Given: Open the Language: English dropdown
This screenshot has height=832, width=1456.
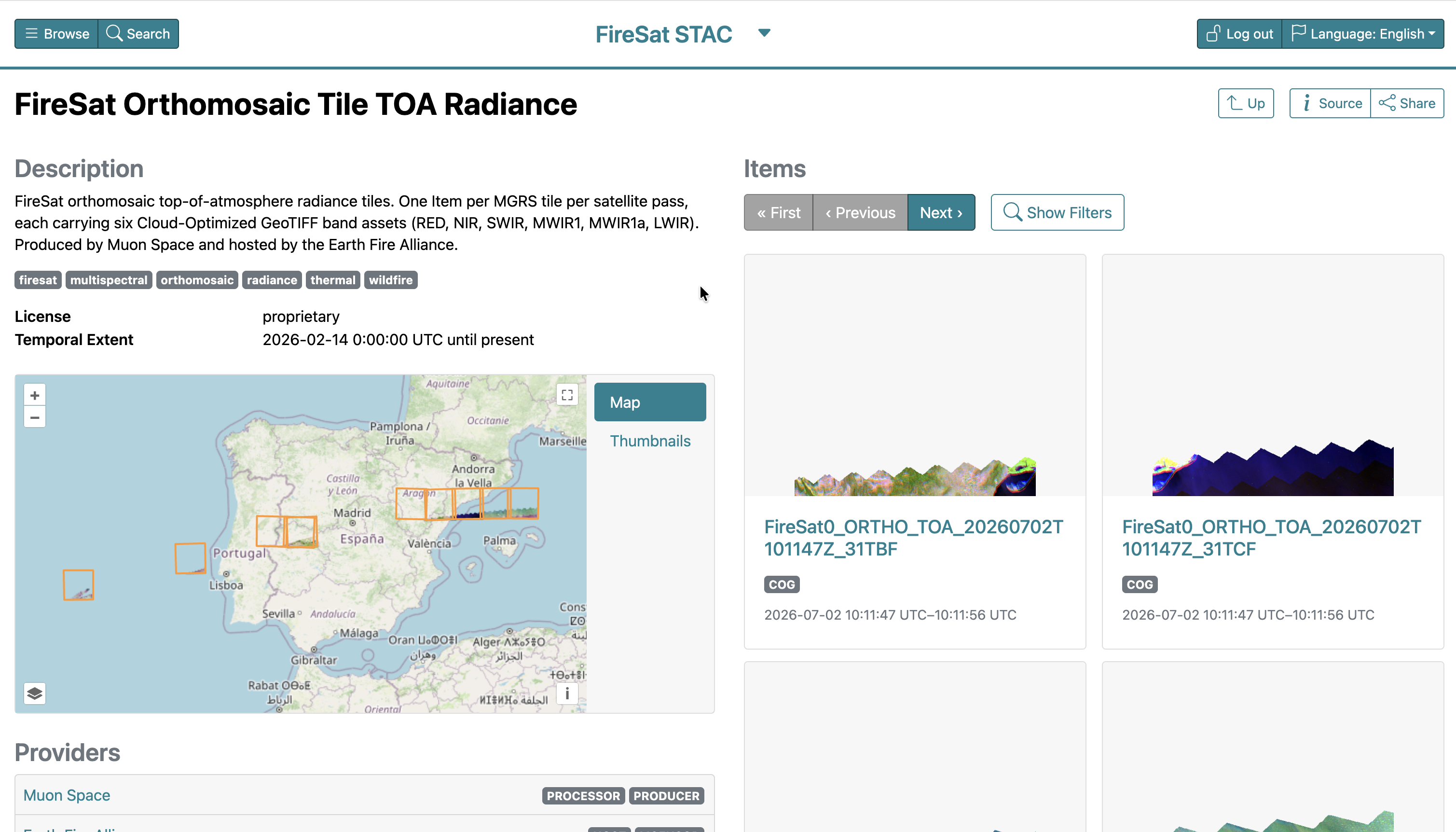Looking at the screenshot, I should (1363, 34).
